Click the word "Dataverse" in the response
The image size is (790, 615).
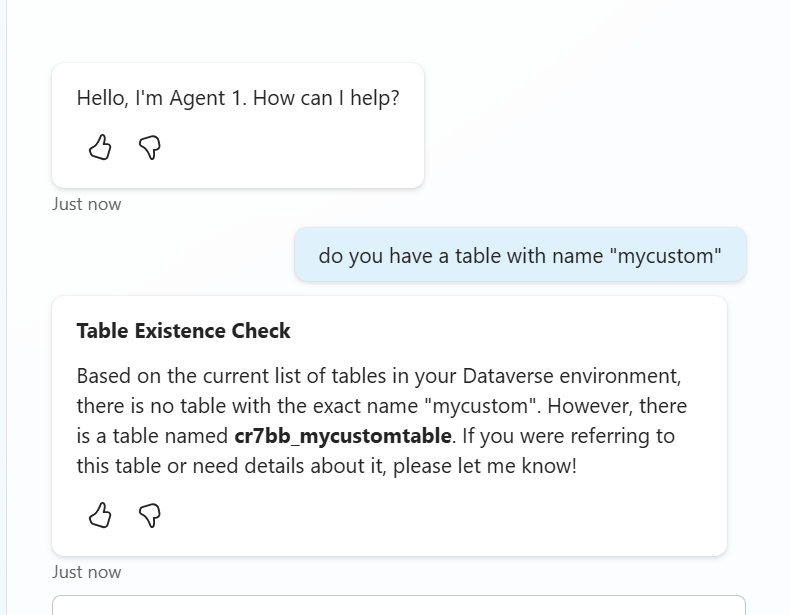click(507, 377)
